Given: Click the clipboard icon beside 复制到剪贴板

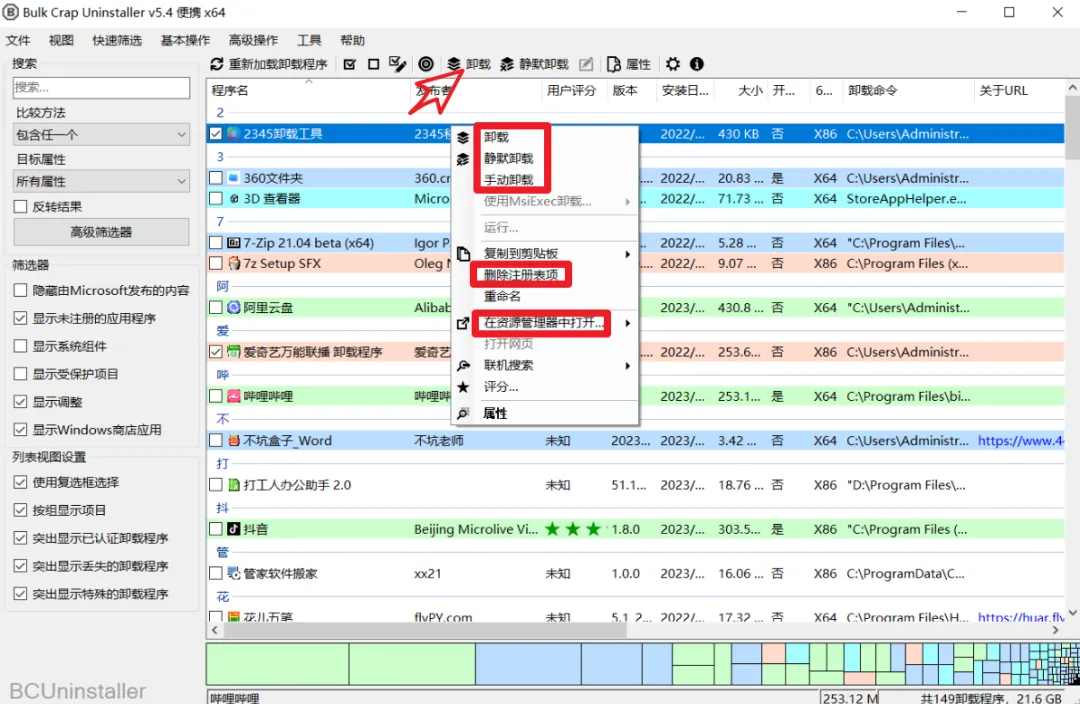Looking at the screenshot, I should (464, 253).
